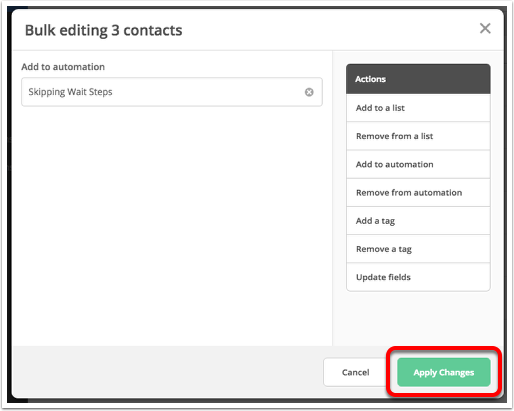Viewport: 514px width, 411px height.
Task: Click blank sidebar space beneath Update fields
Action: pos(418,318)
